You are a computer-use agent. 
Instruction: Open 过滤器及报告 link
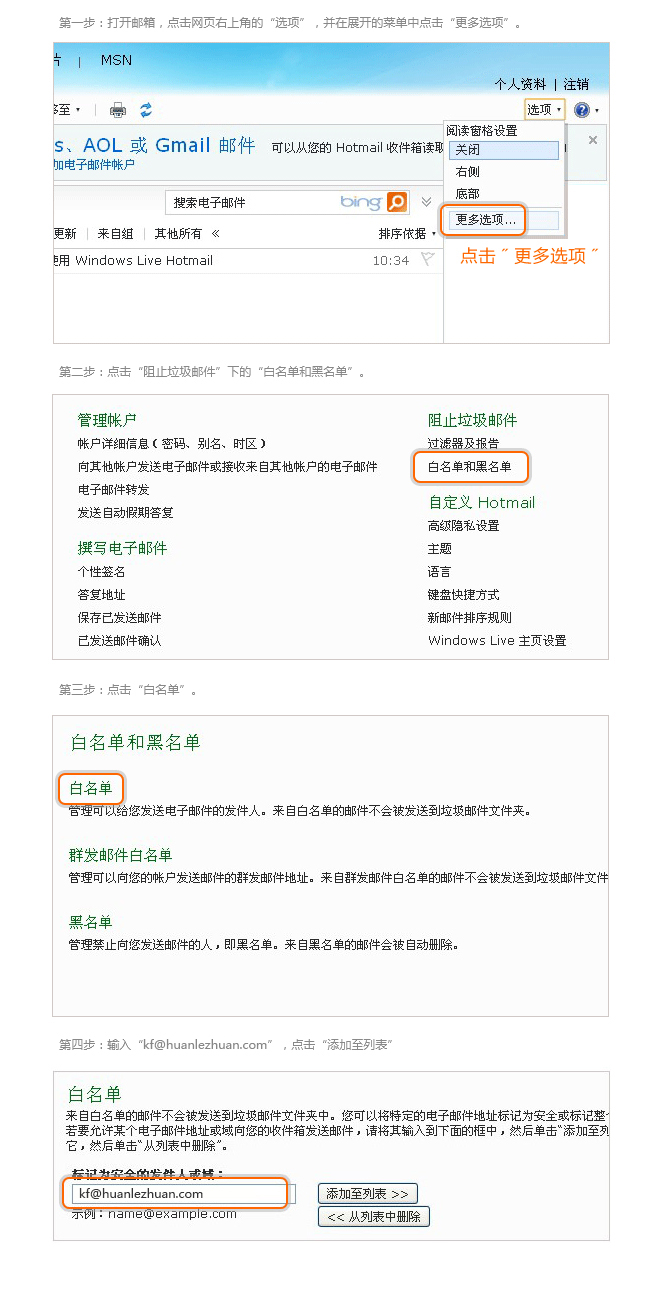464,443
